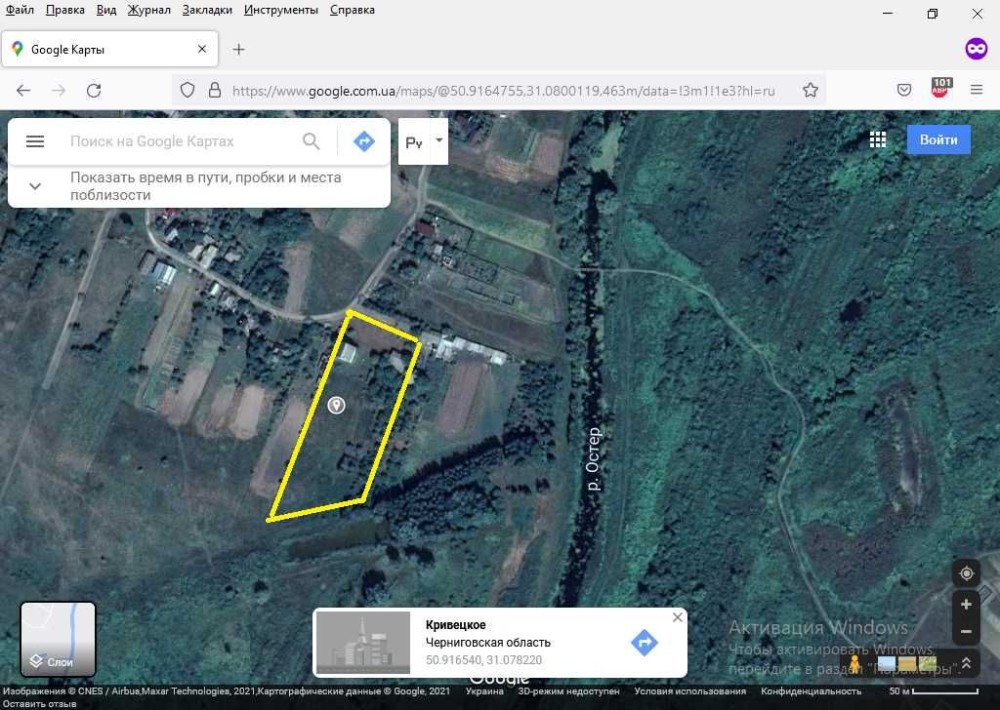Click the 3D-режим недоступен text
1000x710 pixels.
pyautogui.click(x=568, y=691)
